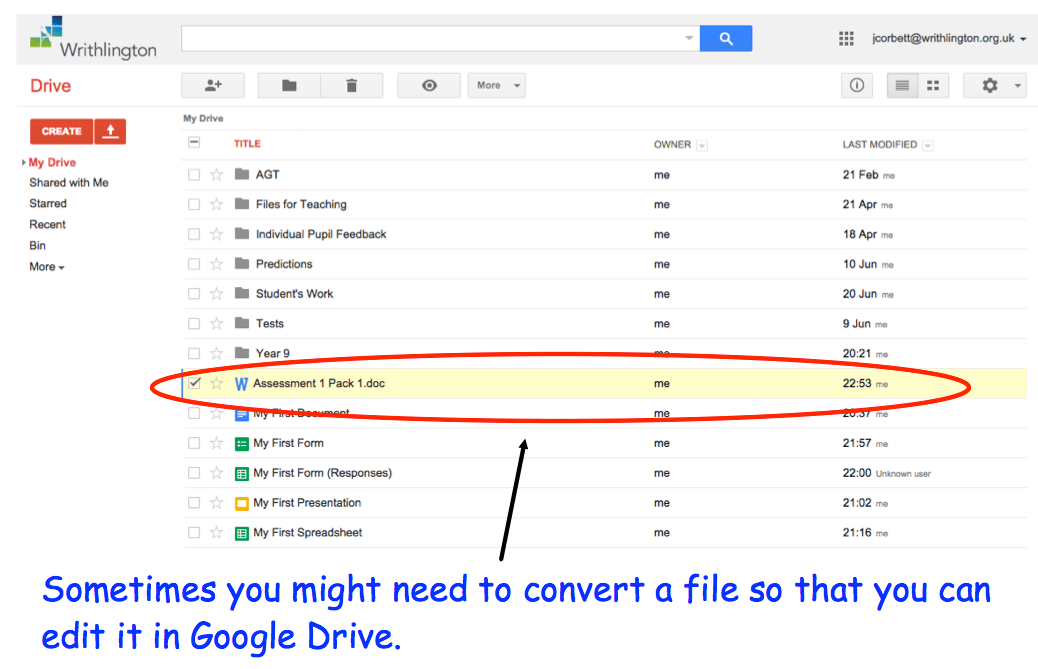Screen dimensions: 1038x669
Task: Switch to list view icon
Action: pyautogui.click(x=902, y=85)
